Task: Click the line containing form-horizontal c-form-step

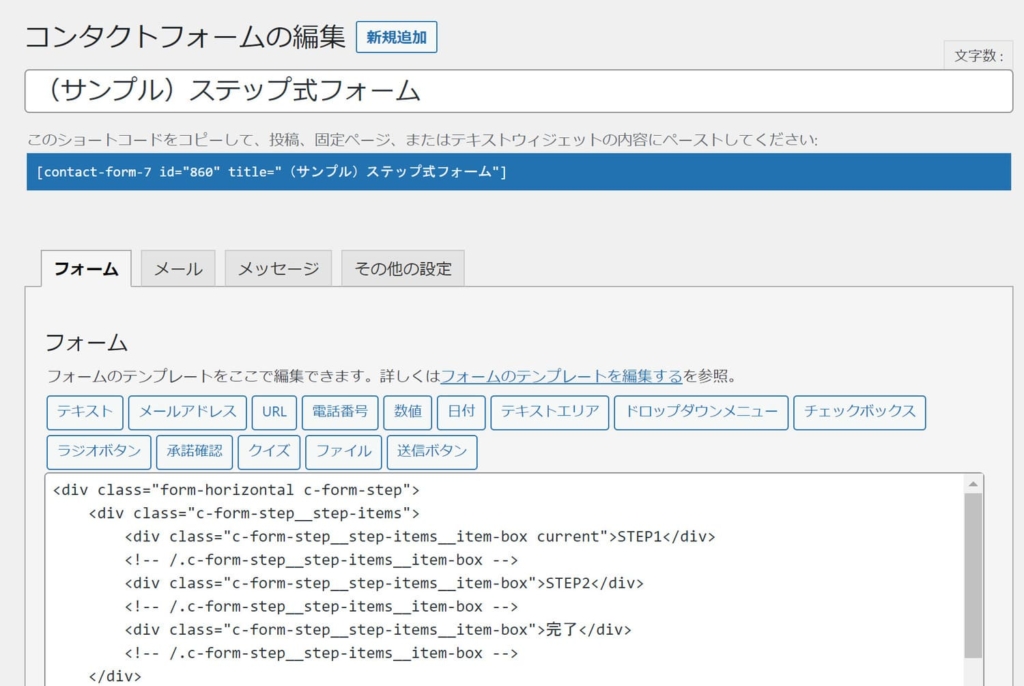Action: [x=236, y=490]
